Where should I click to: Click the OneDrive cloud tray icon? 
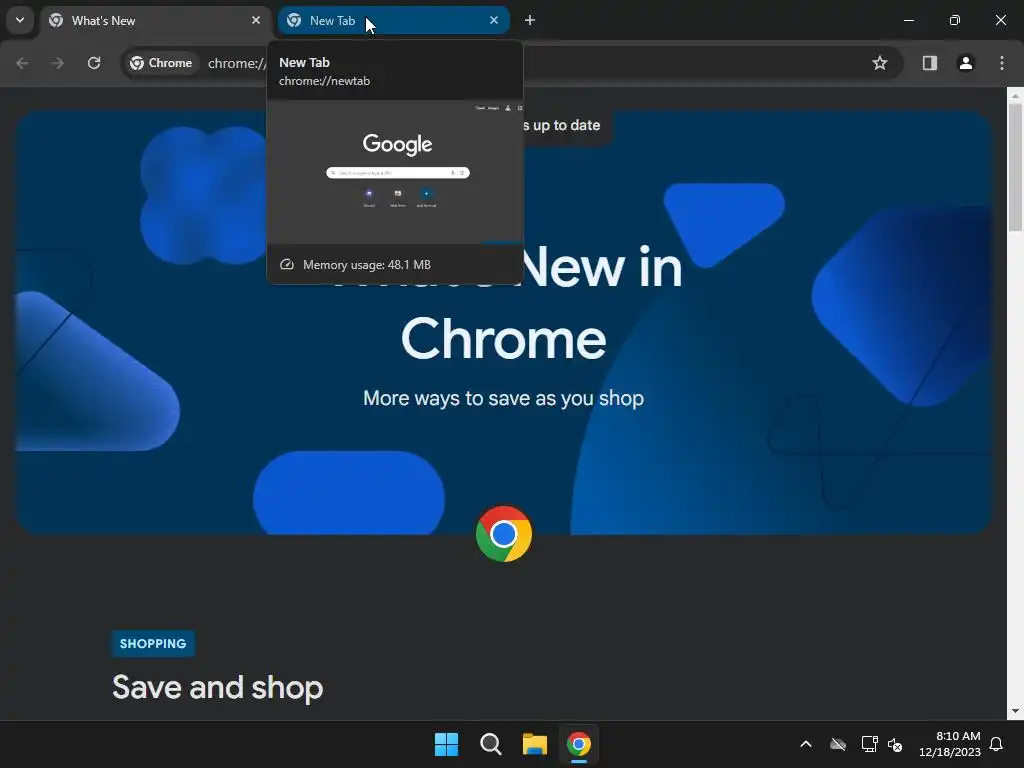(x=838, y=744)
